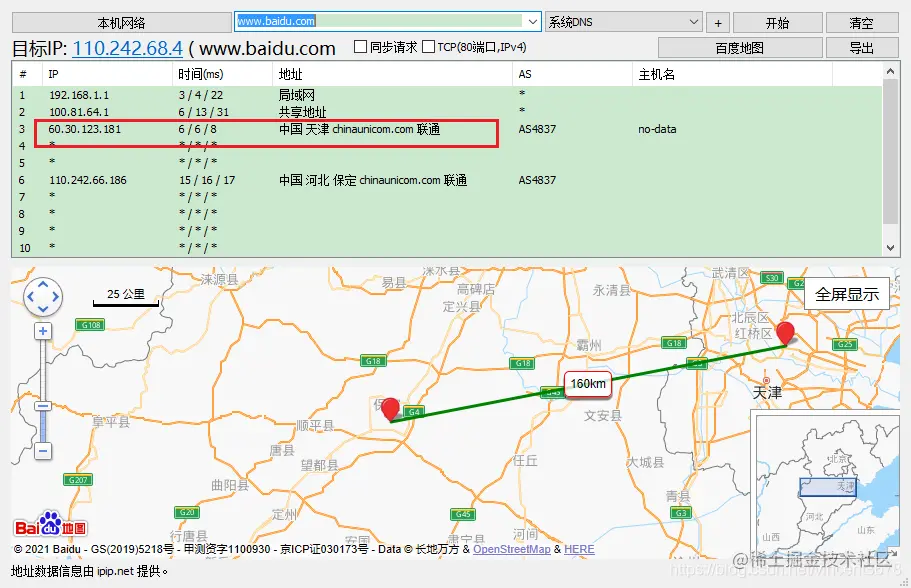Click the S30 highway badge
The width and height of the screenshot is (911, 588).
coord(772,278)
